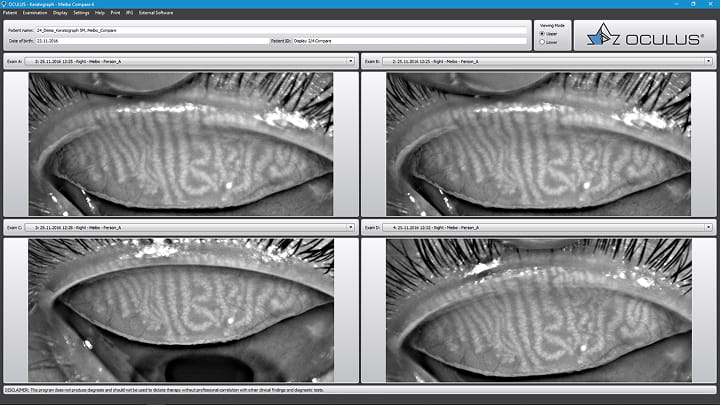The height and width of the screenshot is (405, 720).
Task: Click the Exam D meibography image
Action: 540,310
